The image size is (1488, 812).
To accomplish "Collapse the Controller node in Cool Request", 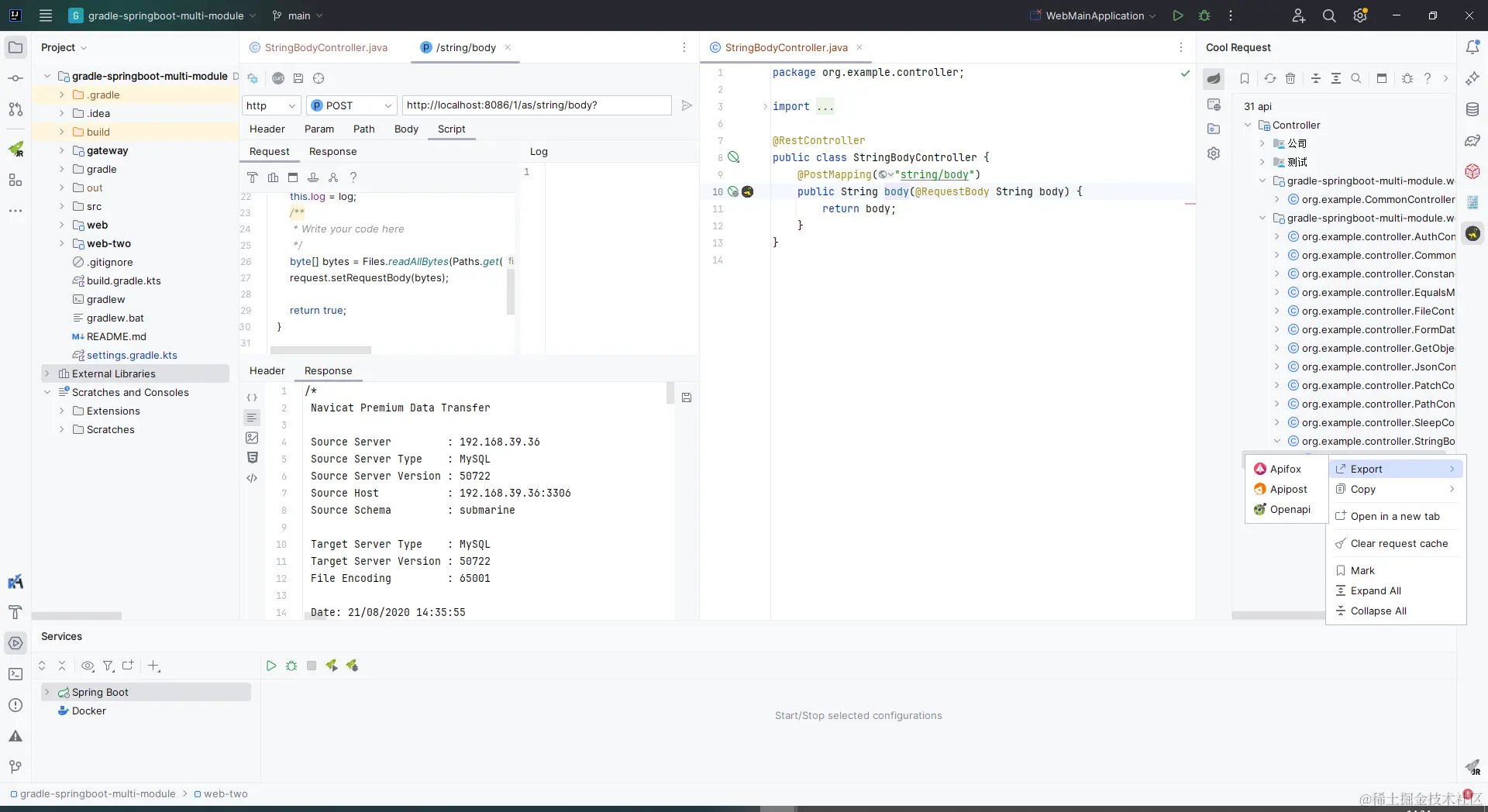I will [1248, 125].
